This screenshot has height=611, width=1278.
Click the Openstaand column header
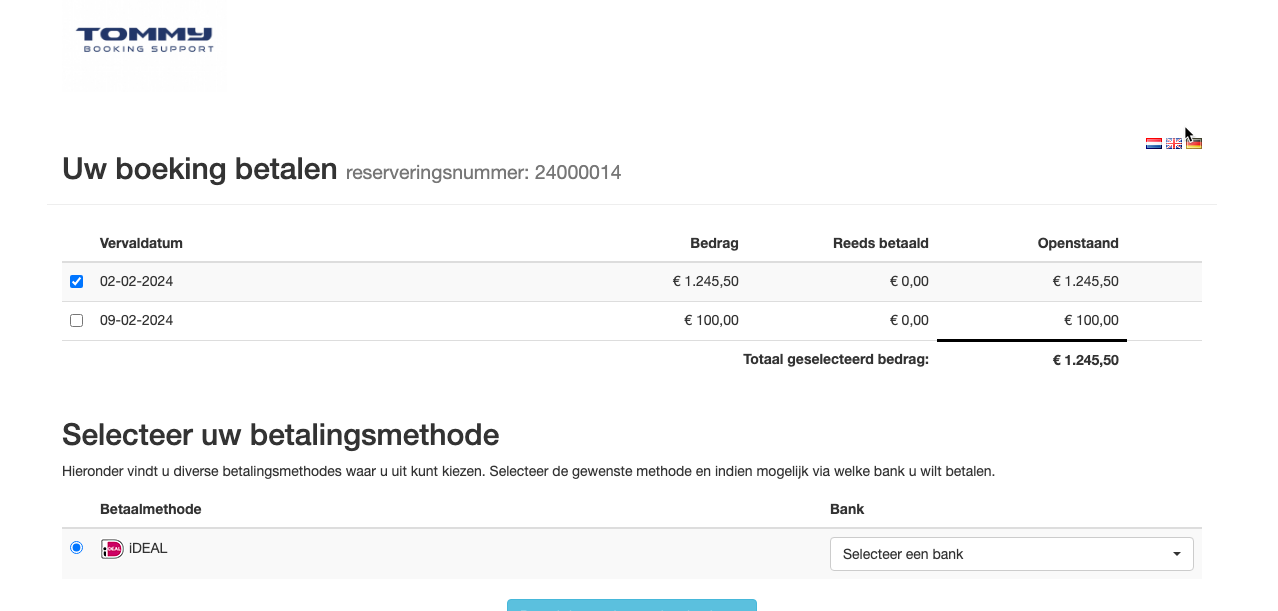point(1078,243)
